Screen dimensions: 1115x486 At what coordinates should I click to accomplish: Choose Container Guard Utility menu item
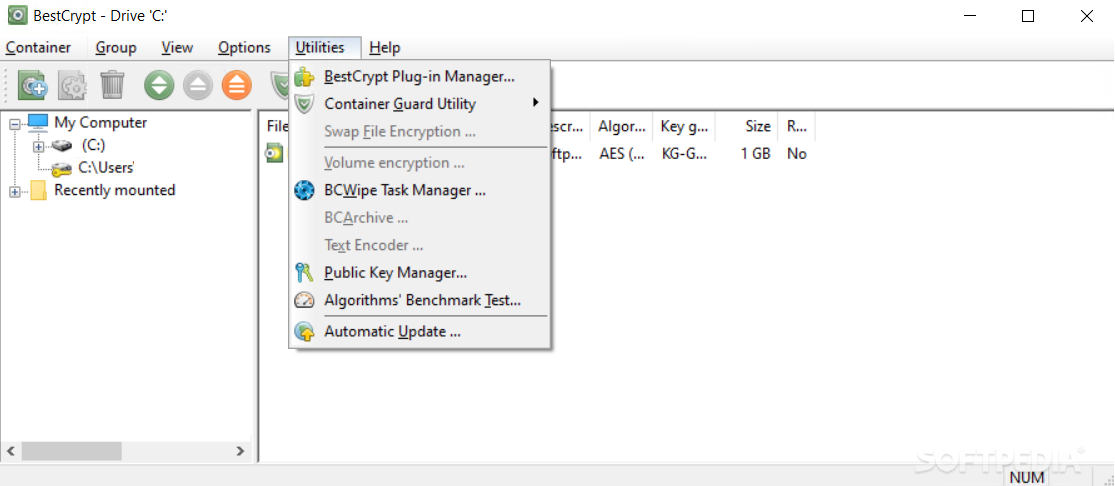(x=420, y=104)
